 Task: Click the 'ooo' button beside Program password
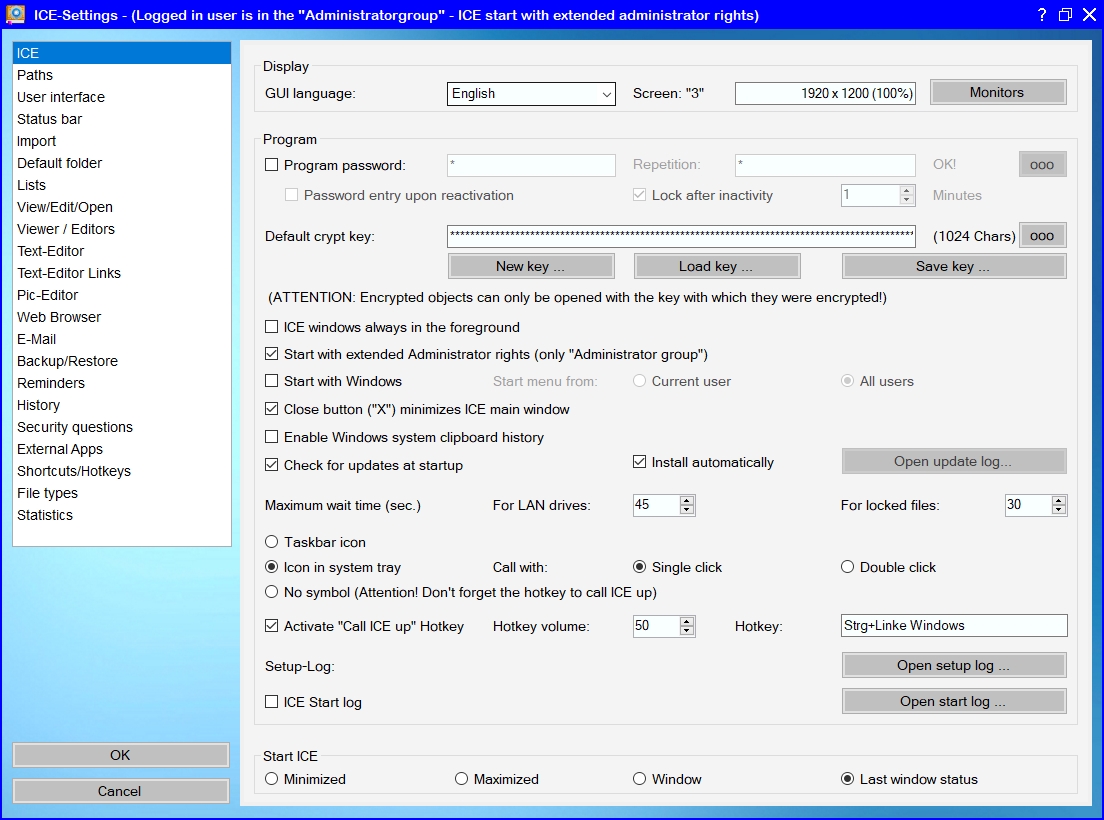tap(1042, 165)
